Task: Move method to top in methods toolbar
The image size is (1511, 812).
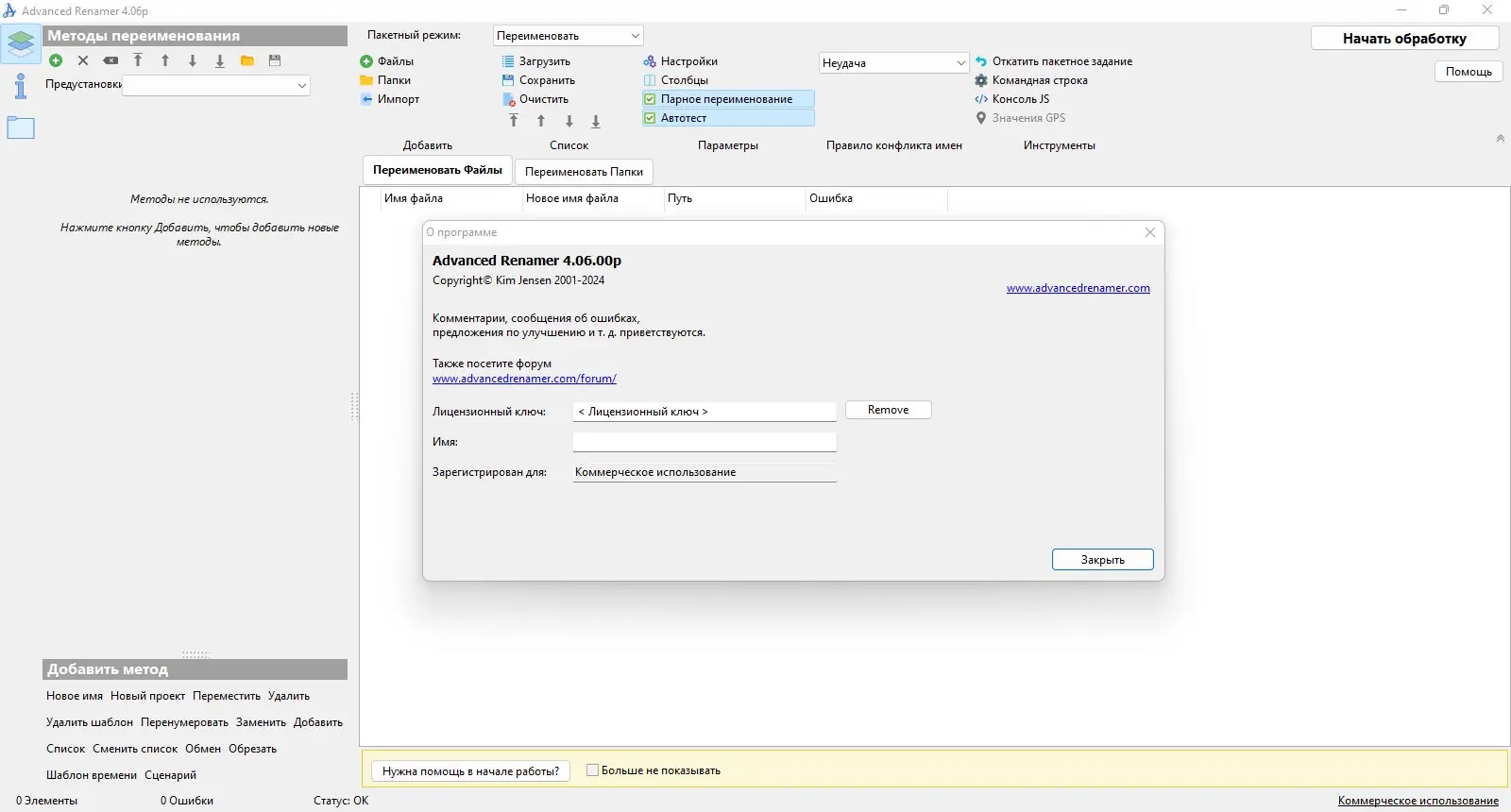Action: [138, 60]
